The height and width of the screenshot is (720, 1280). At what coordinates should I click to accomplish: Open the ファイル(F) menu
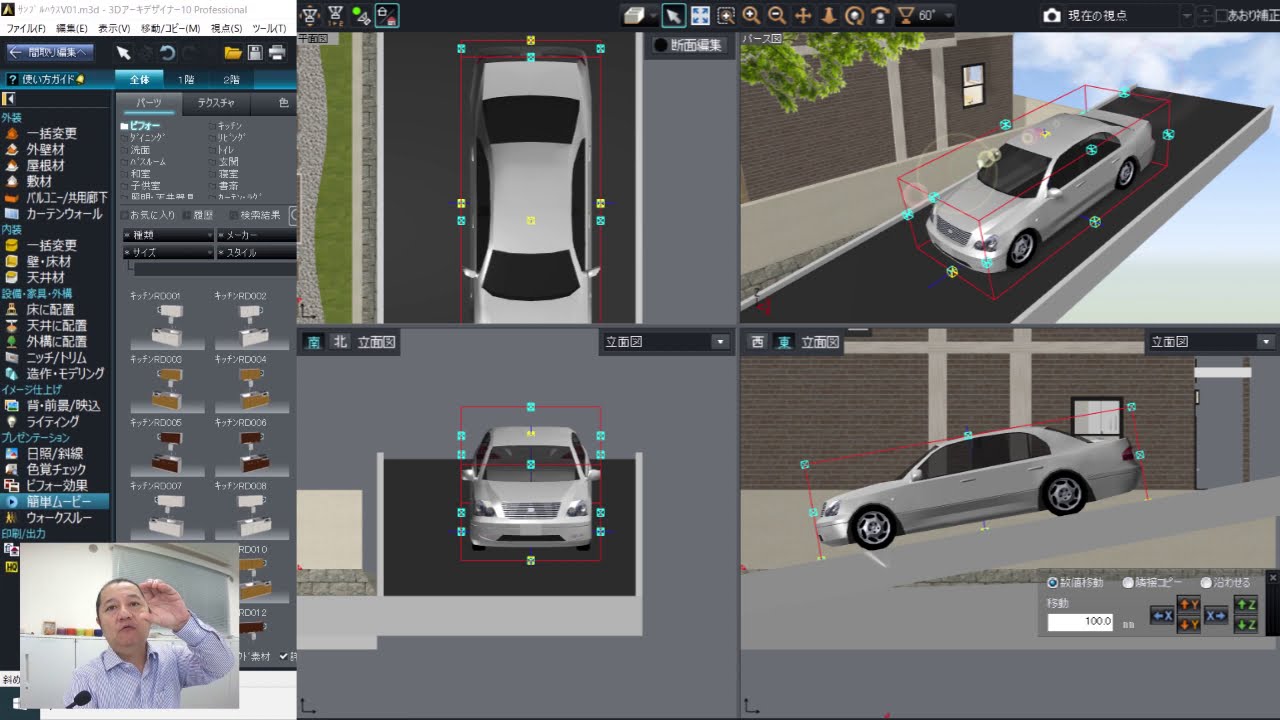[x=27, y=28]
